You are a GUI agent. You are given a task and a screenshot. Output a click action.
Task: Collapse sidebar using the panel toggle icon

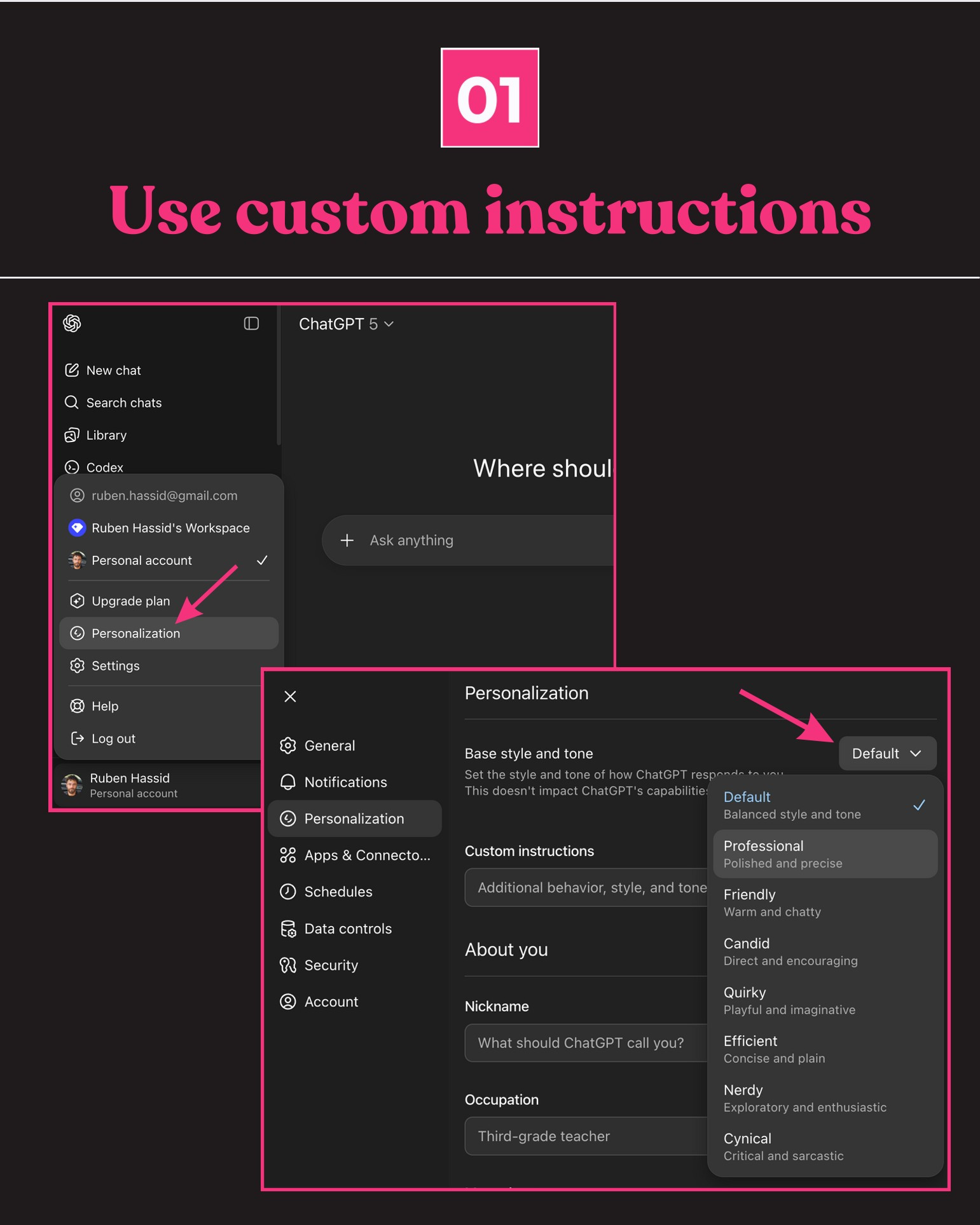[x=251, y=324]
